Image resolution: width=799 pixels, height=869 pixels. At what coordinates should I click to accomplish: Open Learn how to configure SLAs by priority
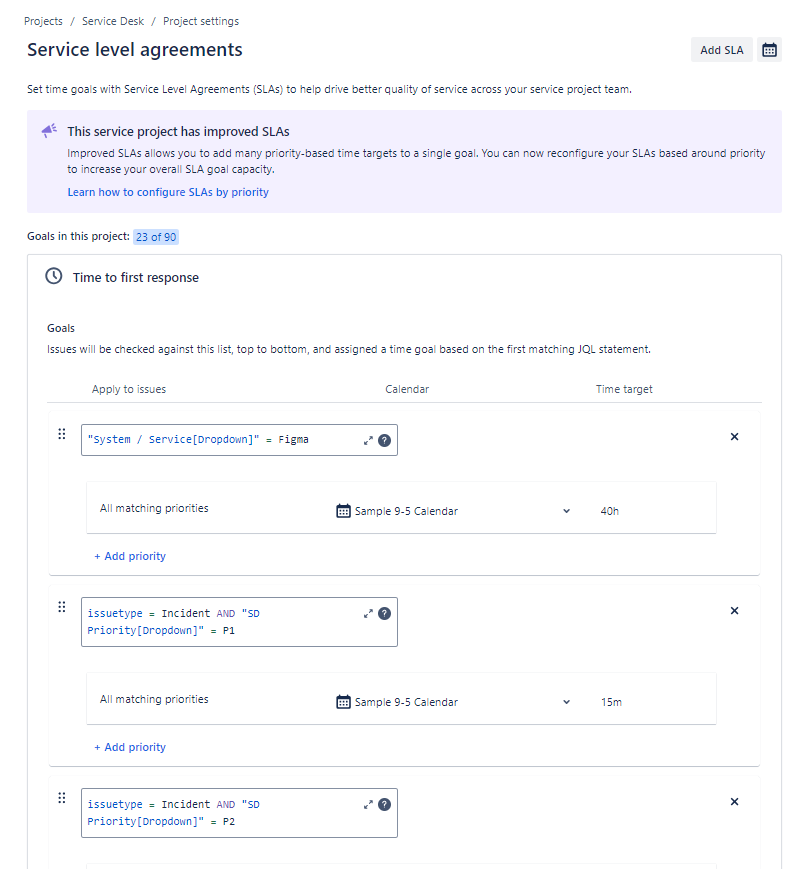tap(168, 192)
